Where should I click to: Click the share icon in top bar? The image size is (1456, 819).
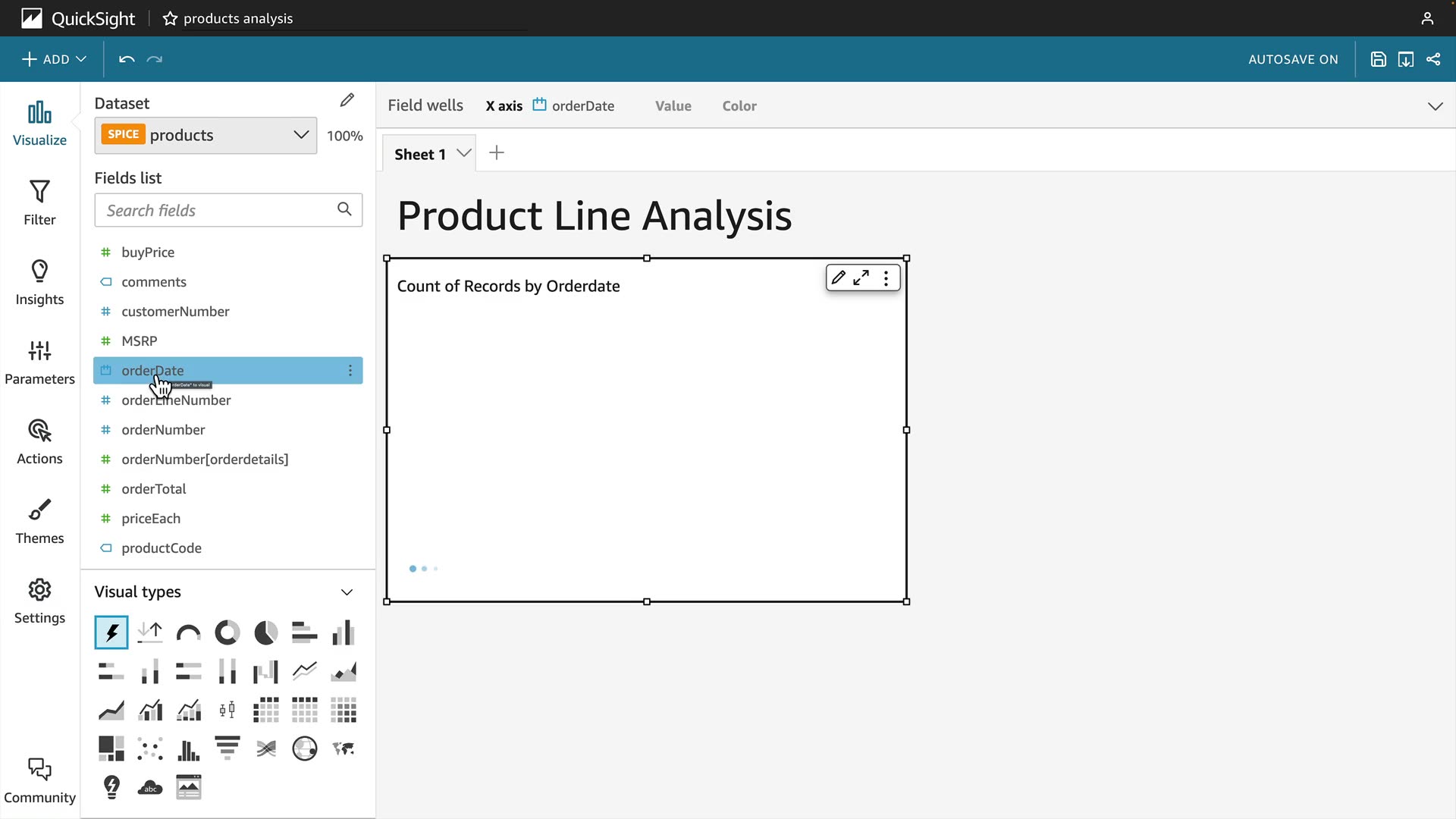tap(1433, 59)
